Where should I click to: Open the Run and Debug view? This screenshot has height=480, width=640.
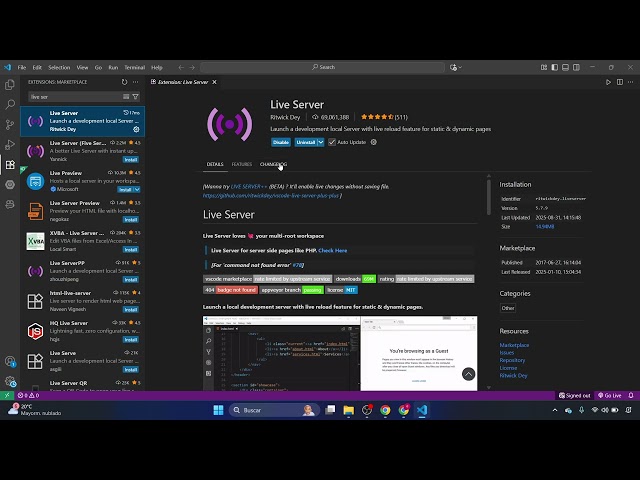(x=10, y=144)
